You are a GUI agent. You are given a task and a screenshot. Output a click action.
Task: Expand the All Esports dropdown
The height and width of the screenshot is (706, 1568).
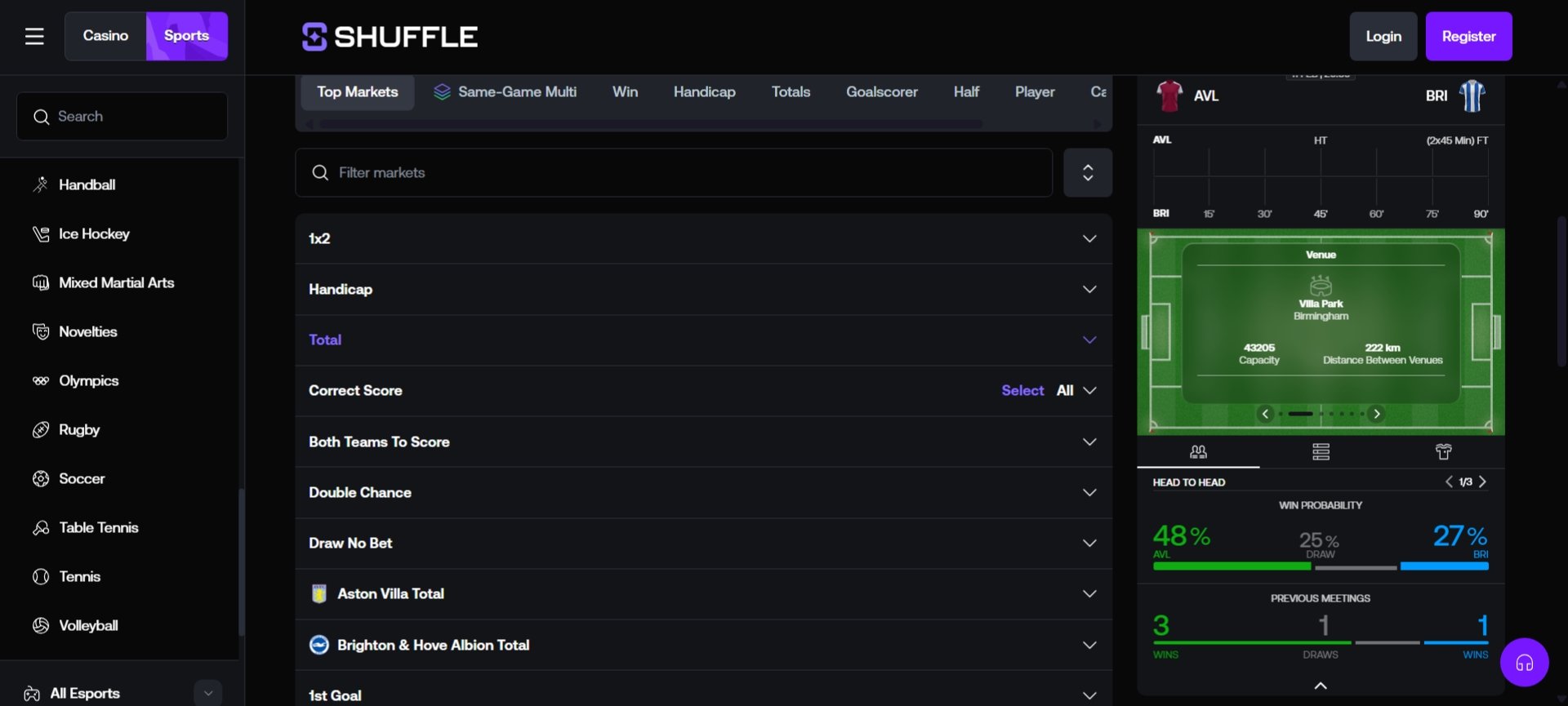pyautogui.click(x=207, y=693)
